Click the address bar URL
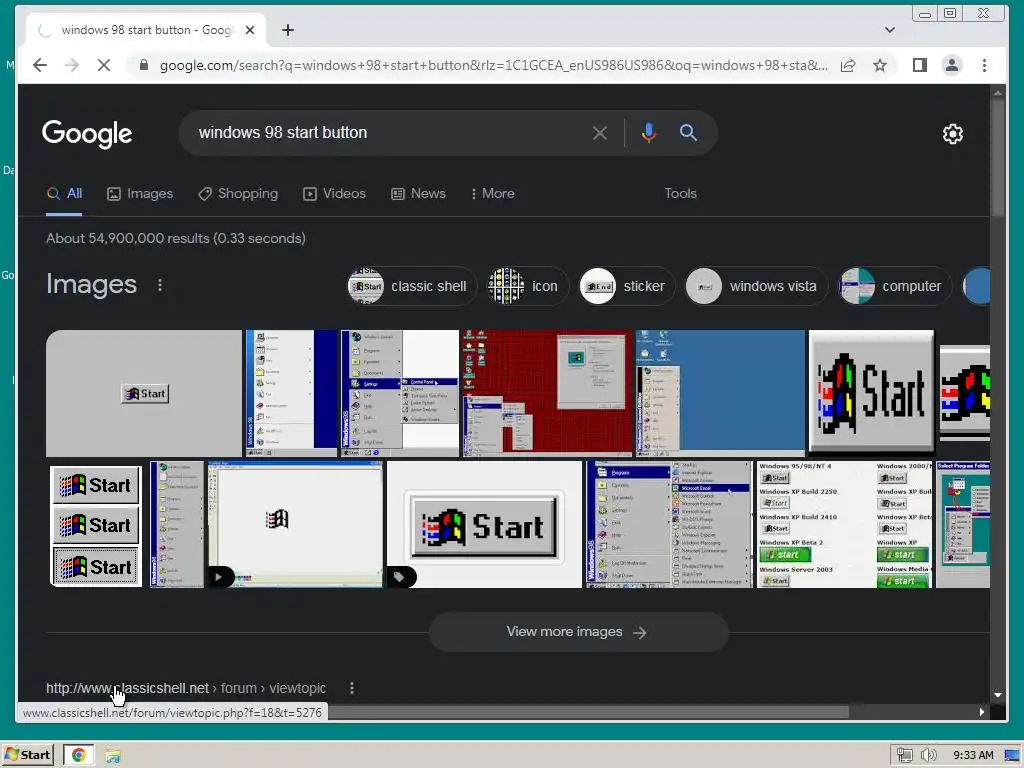Viewport: 1024px width, 768px height. coord(494,65)
